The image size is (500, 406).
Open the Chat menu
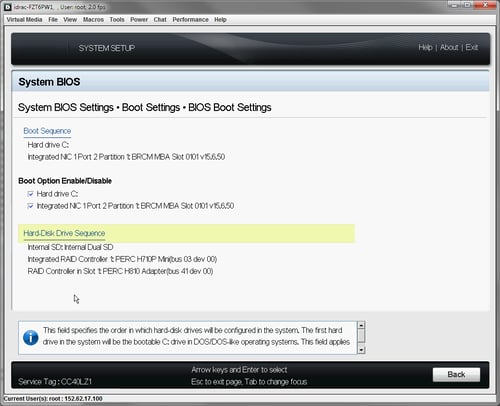point(160,20)
